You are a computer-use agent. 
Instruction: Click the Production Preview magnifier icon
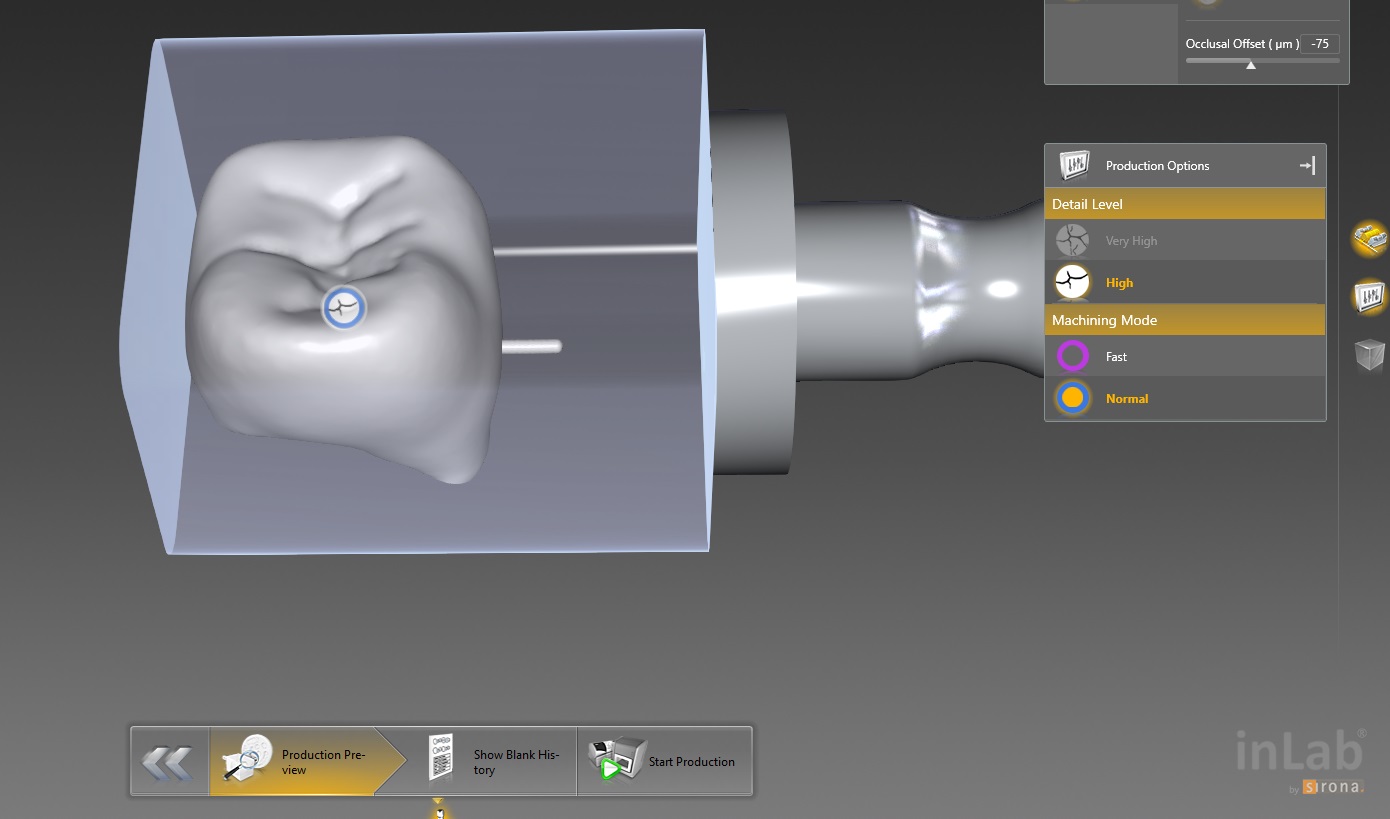(x=247, y=760)
